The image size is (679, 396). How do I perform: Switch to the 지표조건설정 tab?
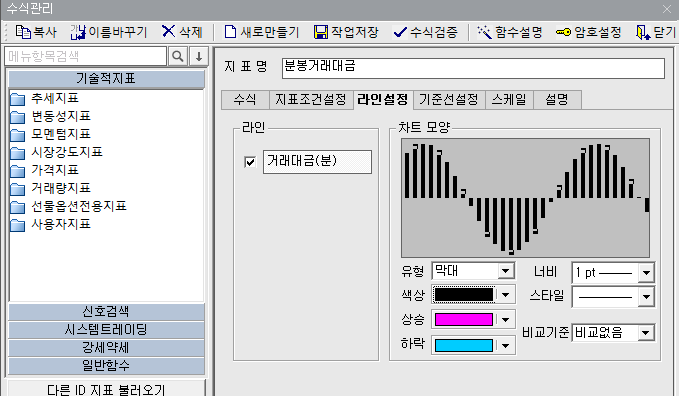(311, 100)
